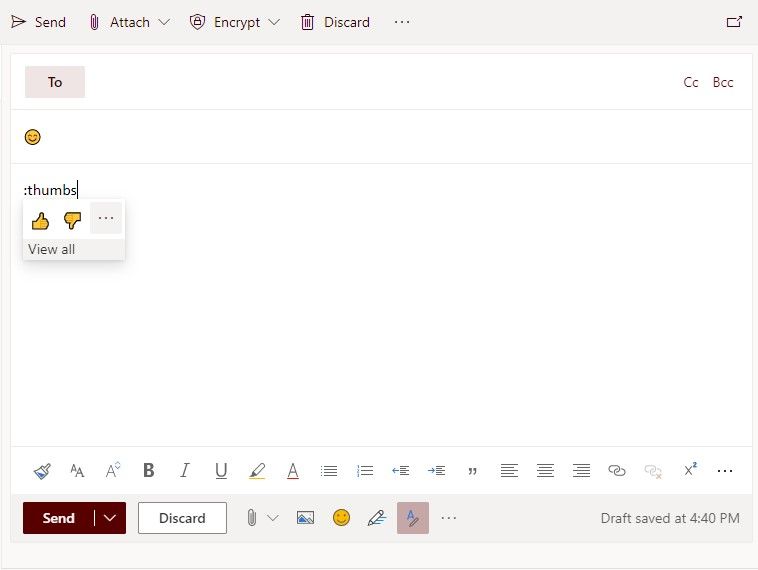Click the To recipients button

(x=55, y=82)
